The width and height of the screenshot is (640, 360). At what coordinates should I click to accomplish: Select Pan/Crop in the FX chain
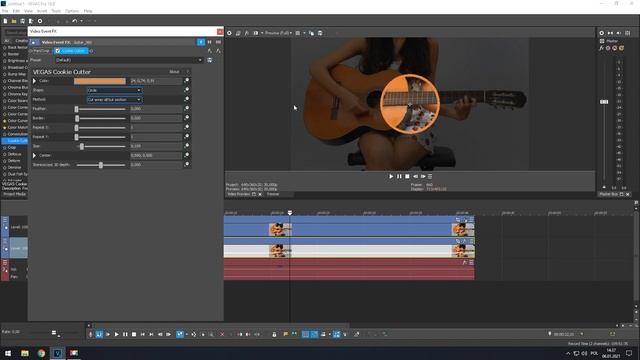[x=41, y=51]
